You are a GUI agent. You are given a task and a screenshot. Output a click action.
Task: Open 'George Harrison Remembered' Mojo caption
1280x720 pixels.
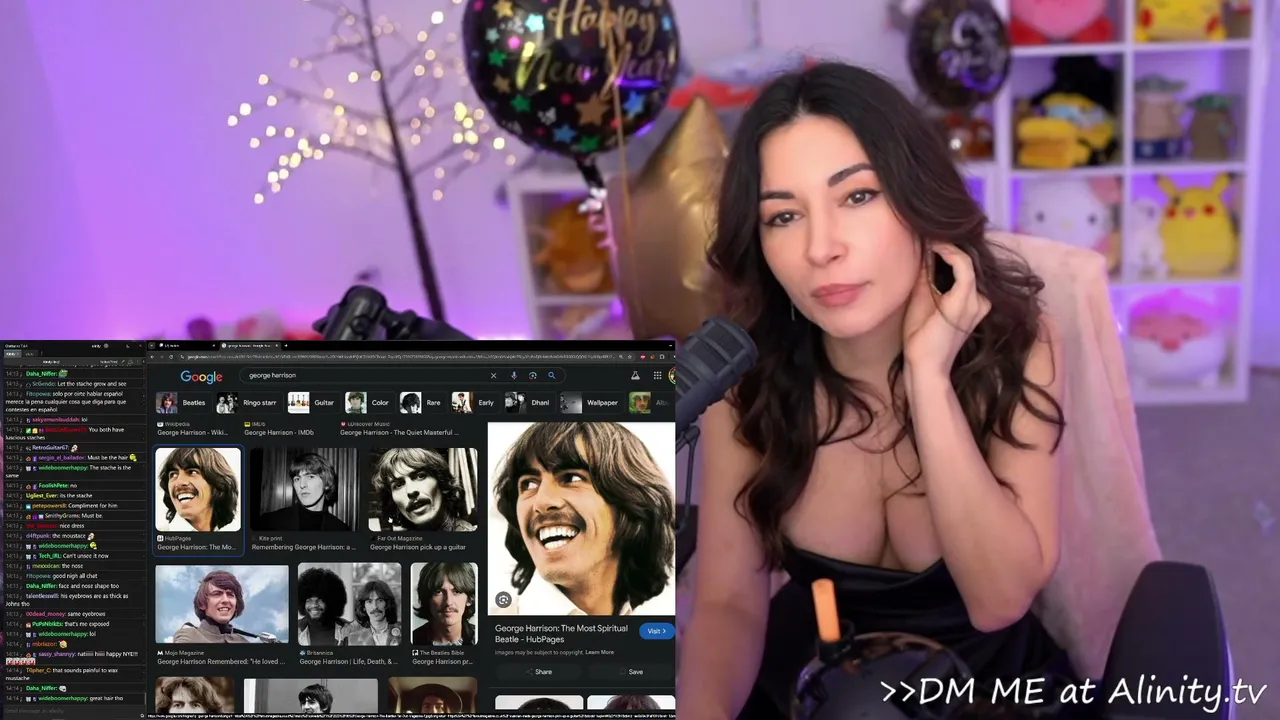click(x=222, y=662)
